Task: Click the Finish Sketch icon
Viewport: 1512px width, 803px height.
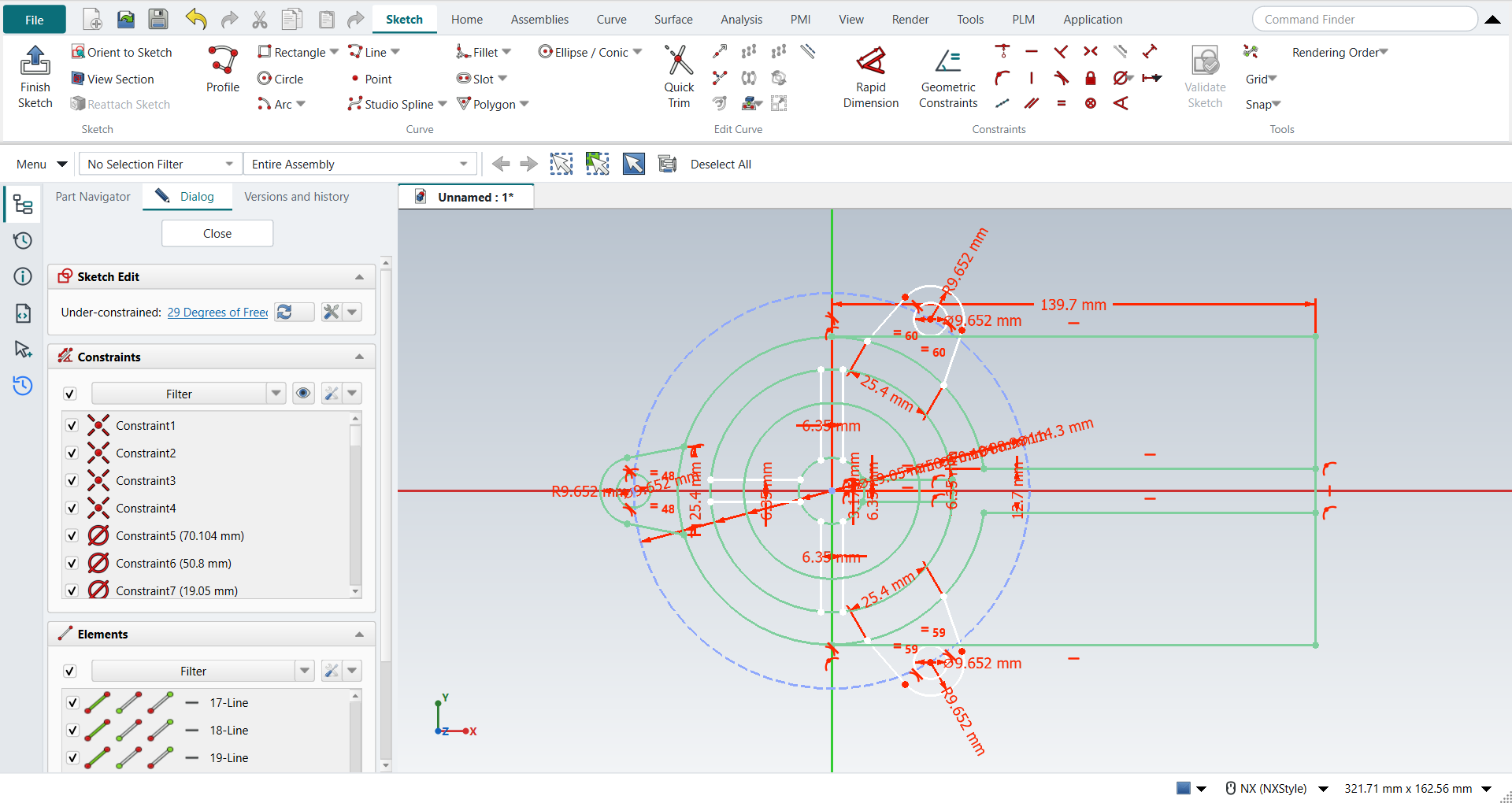Action: [x=35, y=77]
